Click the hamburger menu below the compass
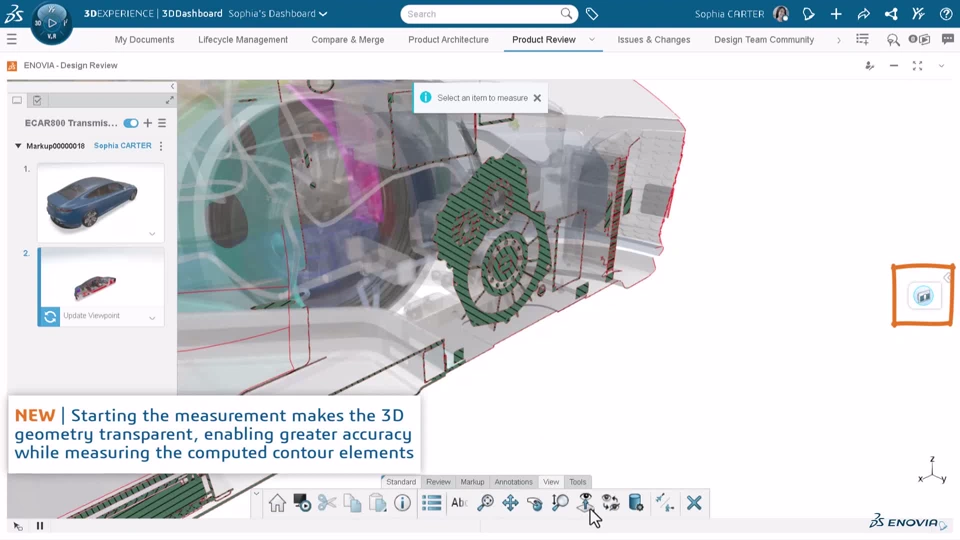960x540 pixels. [x=12, y=39]
